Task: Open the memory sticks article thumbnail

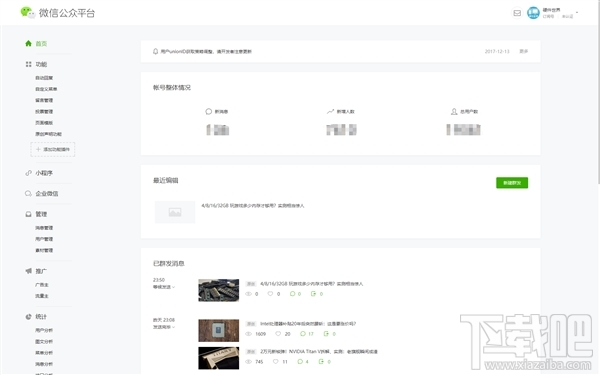Action: tap(218, 290)
